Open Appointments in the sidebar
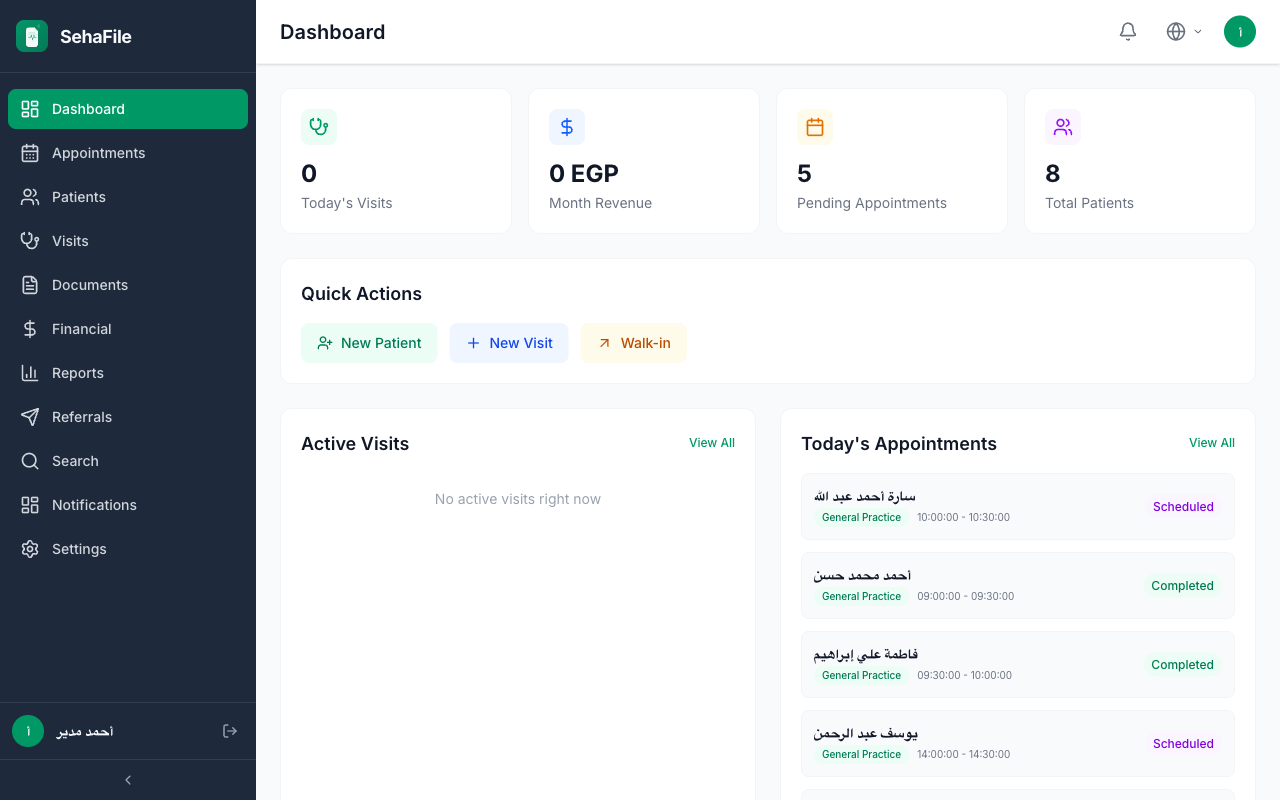This screenshot has height=800, width=1280. click(x=128, y=153)
